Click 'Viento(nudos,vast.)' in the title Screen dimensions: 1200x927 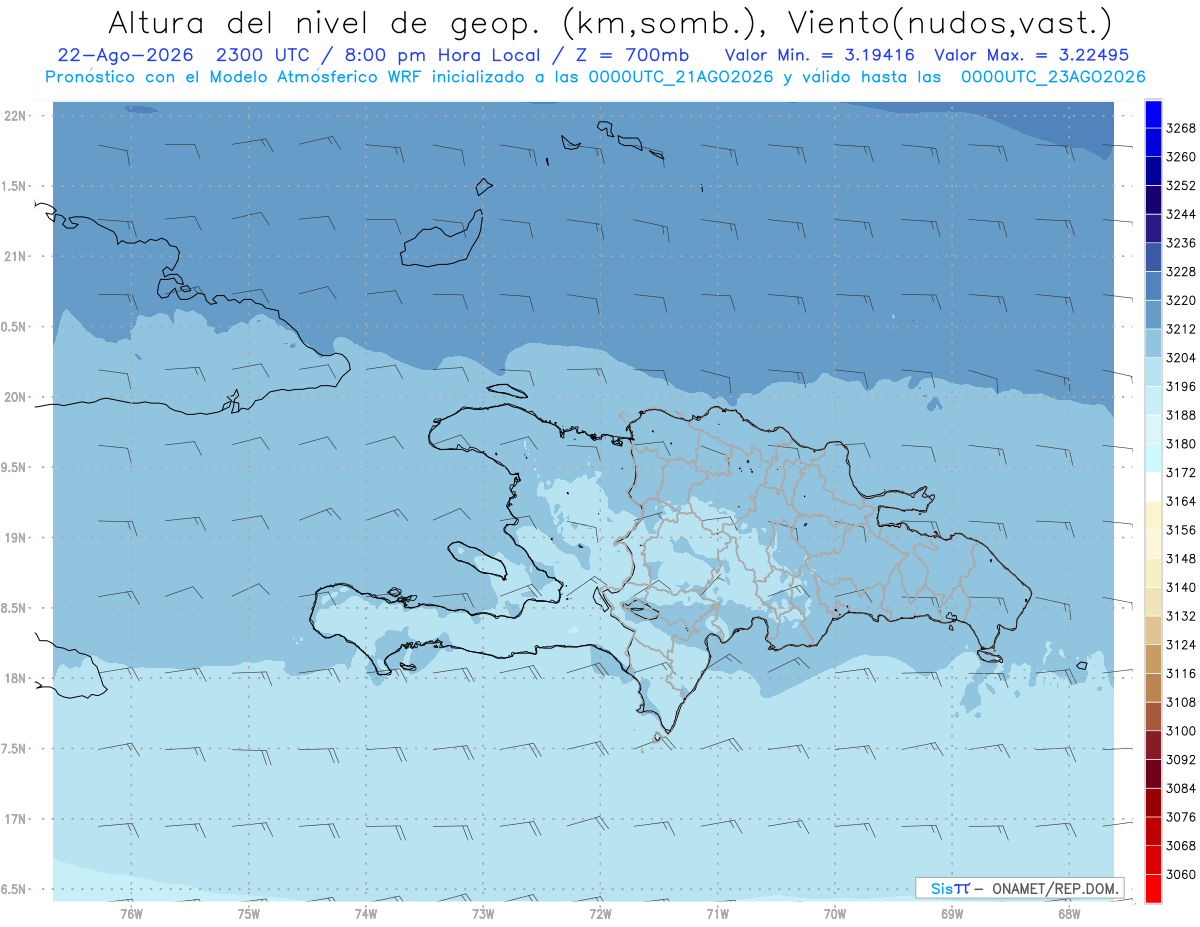pos(951,22)
